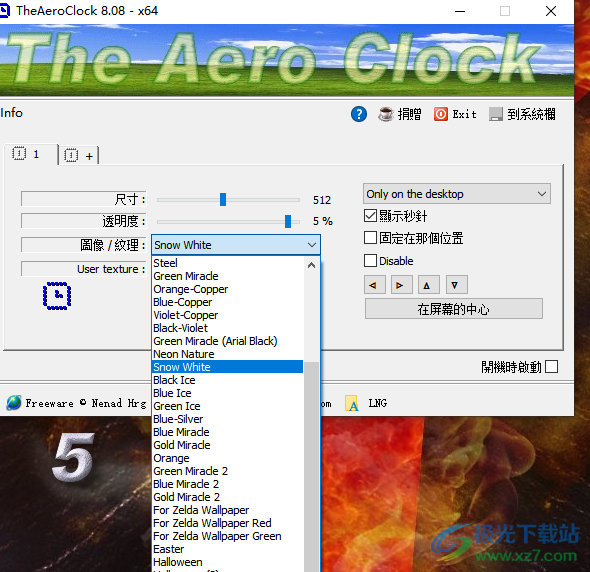The height and width of the screenshot is (572, 590).
Task: Open the Info menu
Action: (11, 113)
